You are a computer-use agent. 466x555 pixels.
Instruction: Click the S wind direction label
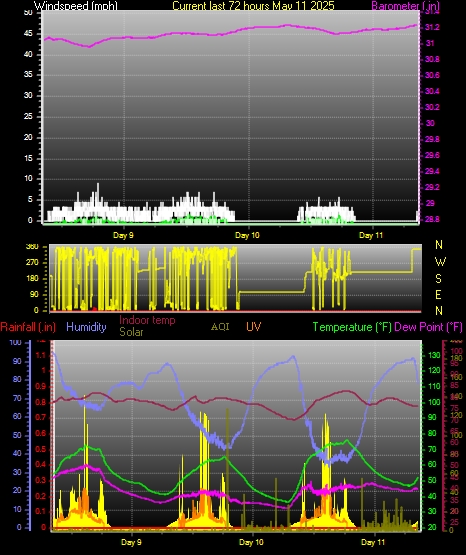pos(438,279)
